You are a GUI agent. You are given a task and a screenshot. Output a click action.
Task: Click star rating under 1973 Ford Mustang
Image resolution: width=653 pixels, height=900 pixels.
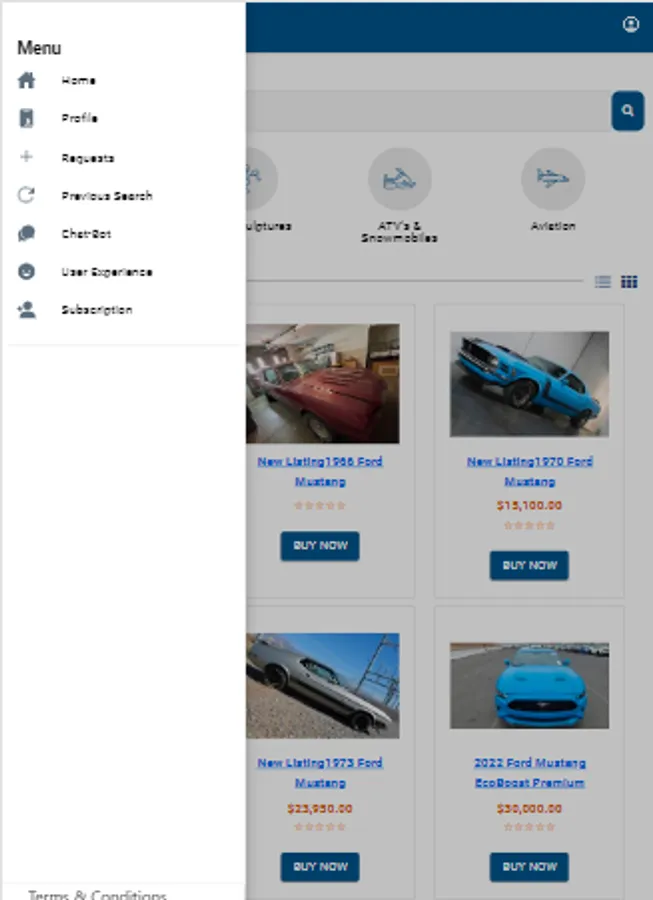coord(320,827)
